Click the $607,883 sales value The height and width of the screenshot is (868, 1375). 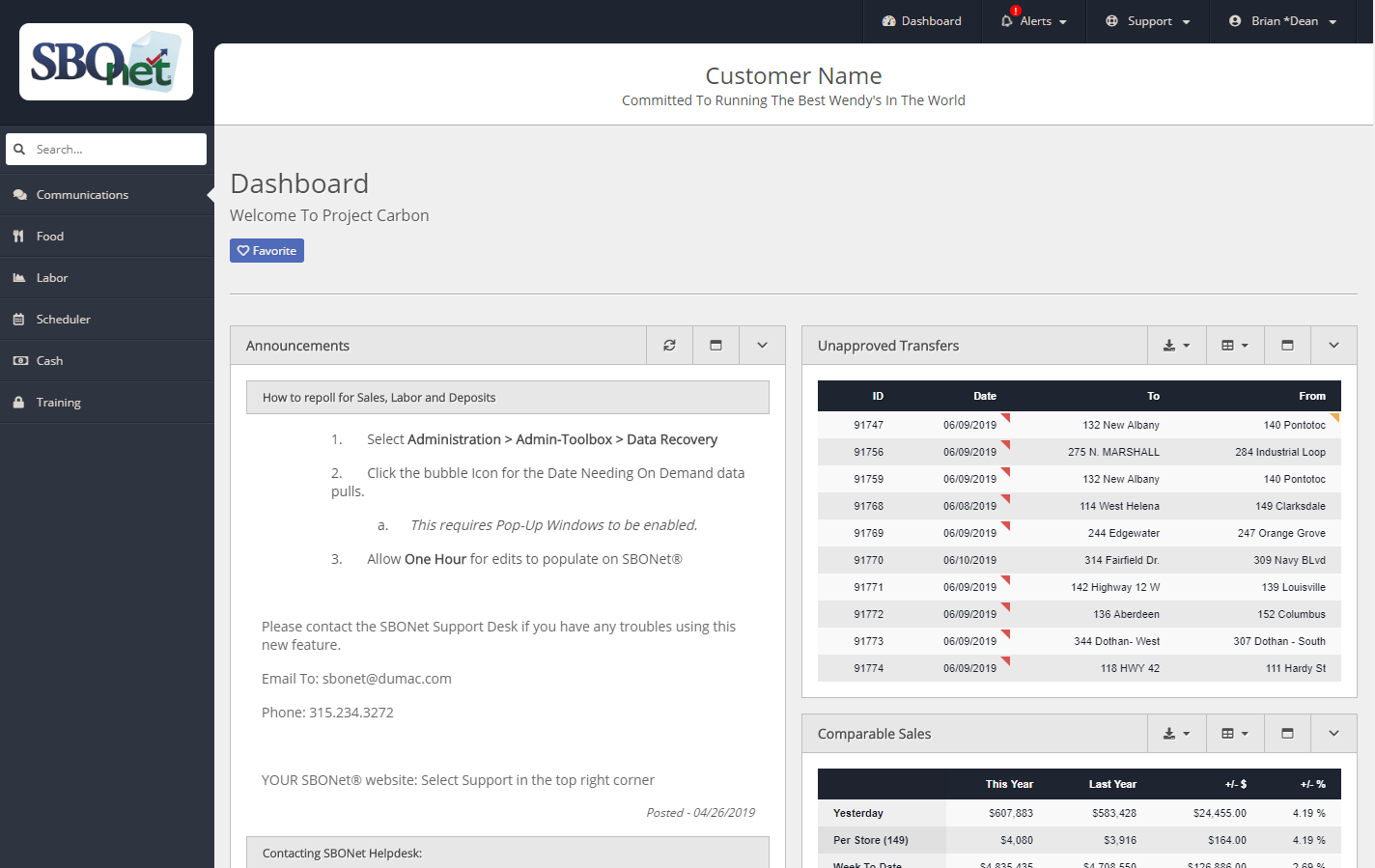point(1011,813)
